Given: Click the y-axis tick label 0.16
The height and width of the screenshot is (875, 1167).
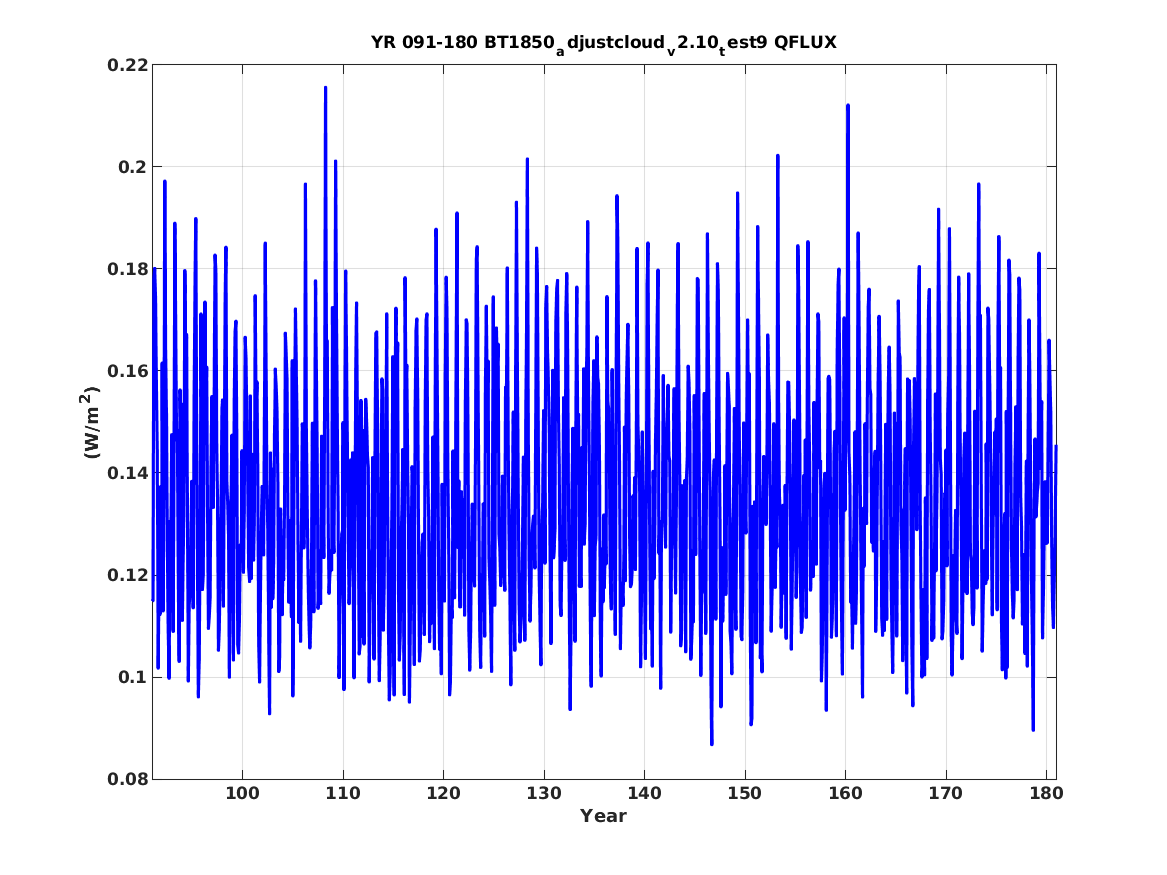Looking at the screenshot, I should tap(127, 371).
